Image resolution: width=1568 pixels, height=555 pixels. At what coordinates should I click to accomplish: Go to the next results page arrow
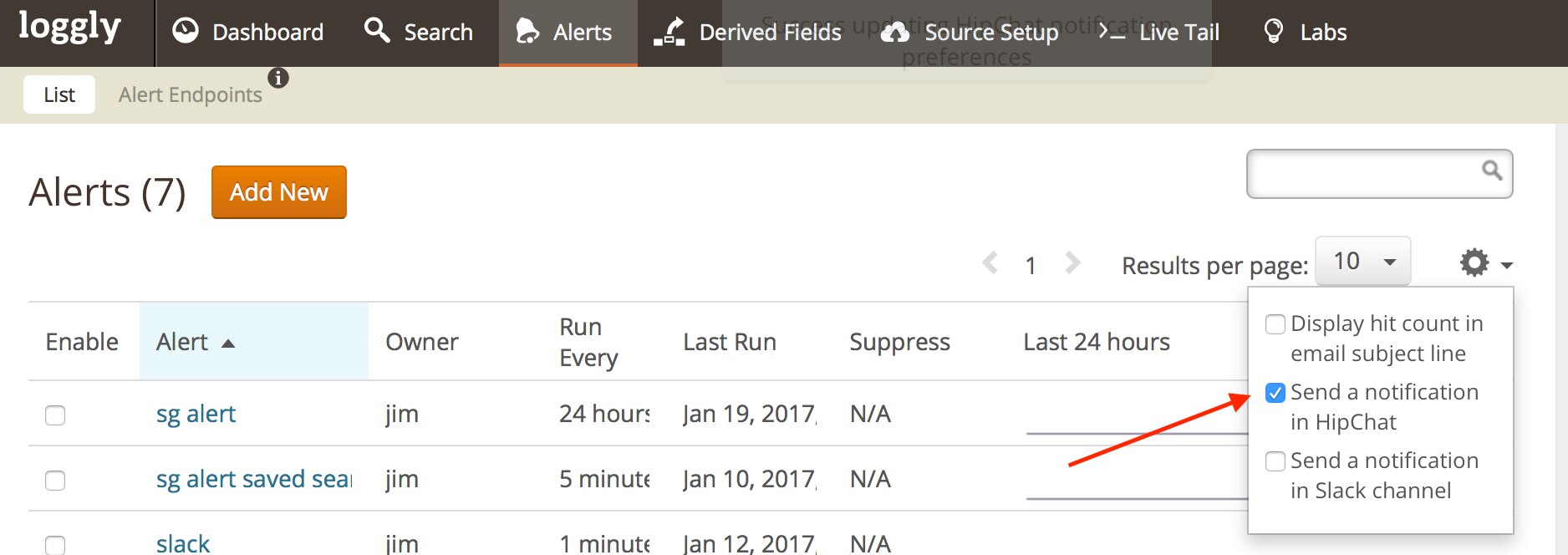click(x=1072, y=264)
